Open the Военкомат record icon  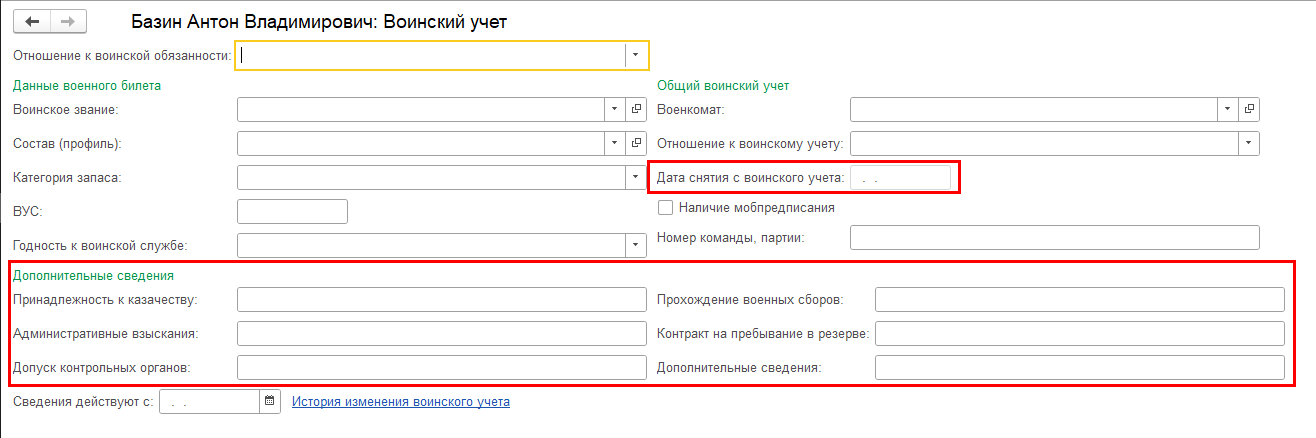coord(1249,109)
